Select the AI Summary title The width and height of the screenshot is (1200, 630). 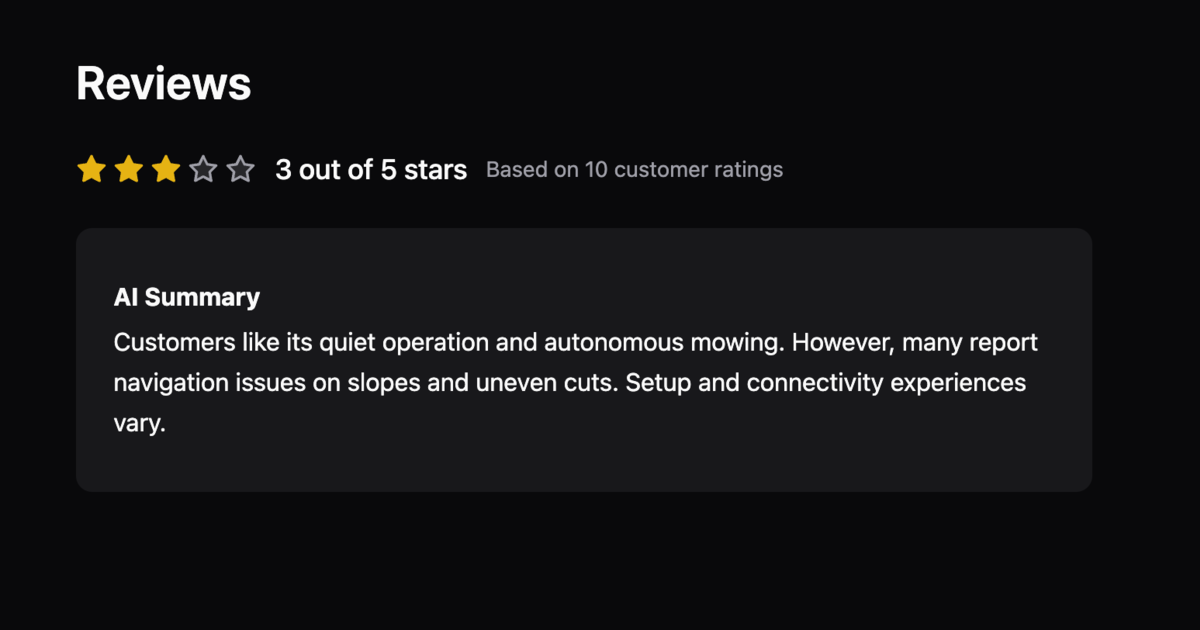click(x=187, y=297)
